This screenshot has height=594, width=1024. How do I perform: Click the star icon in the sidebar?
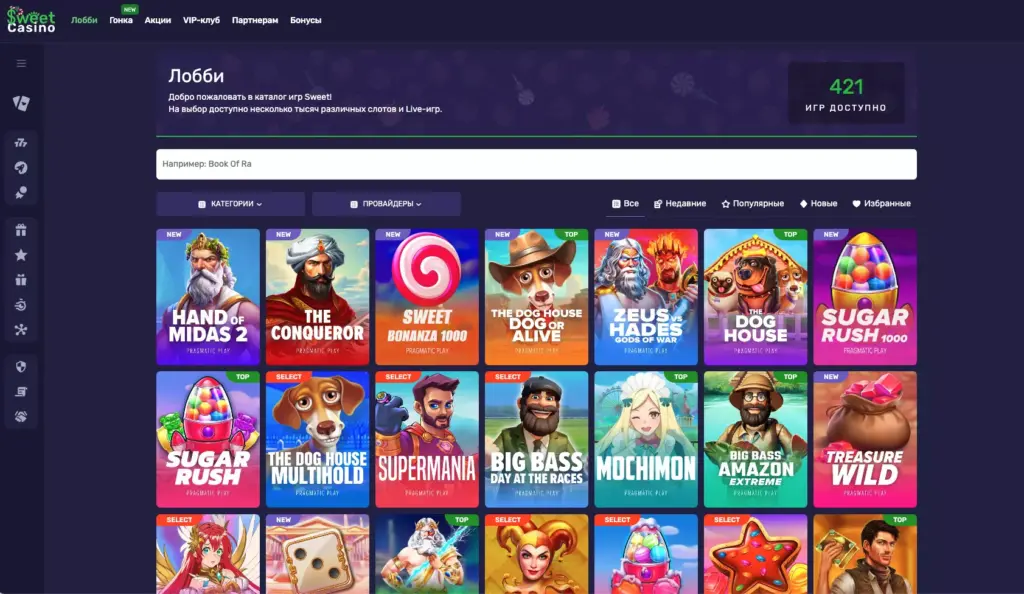click(20, 254)
